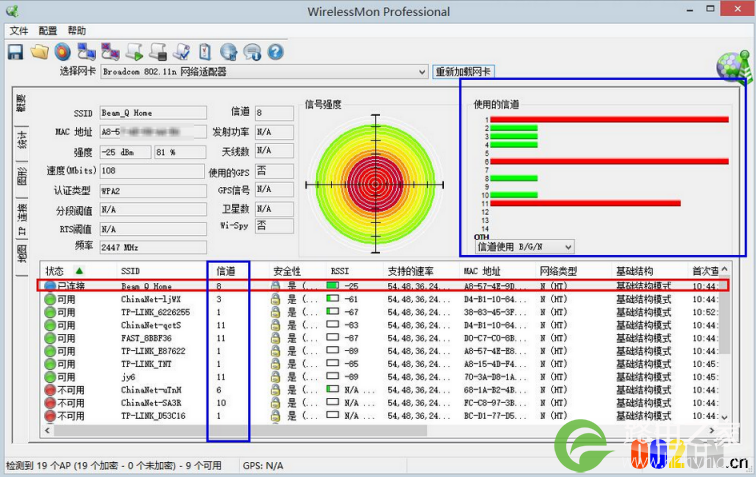756x477 pixels.
Task: Click green status icon of TP-LINK_6226255 row
Action: coord(50,312)
